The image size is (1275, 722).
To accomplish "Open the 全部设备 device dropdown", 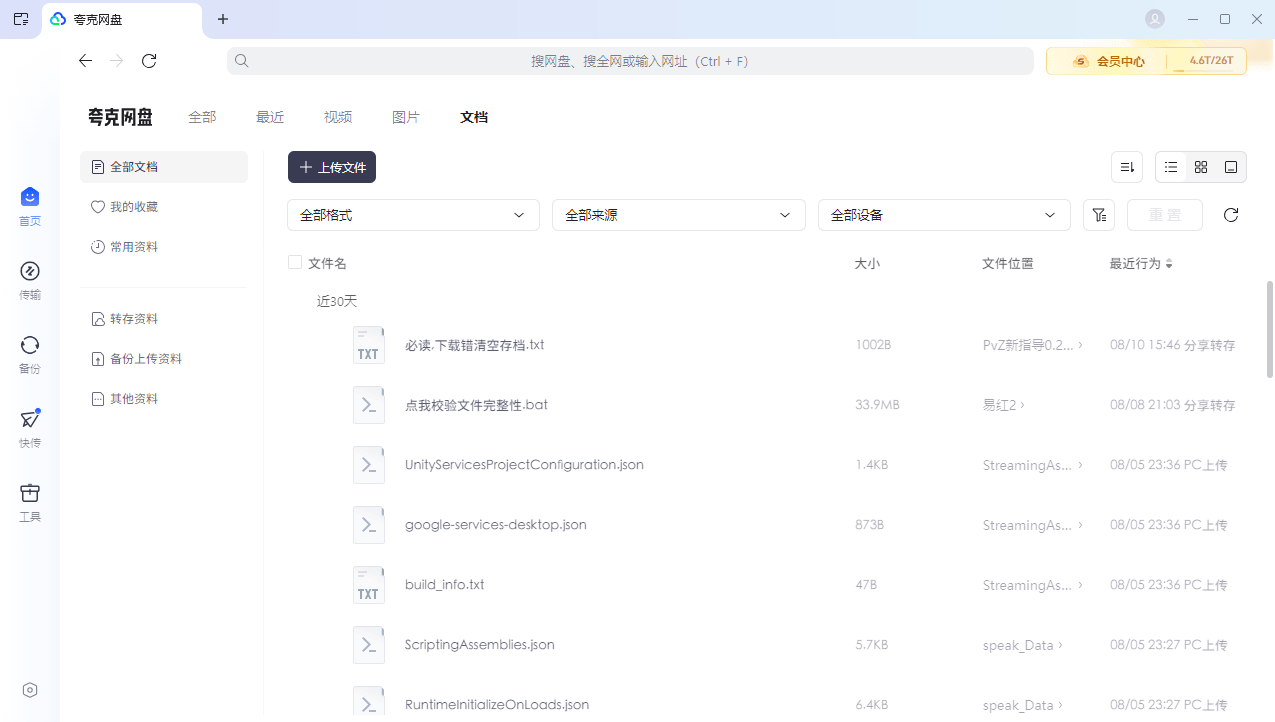I will click(943, 214).
